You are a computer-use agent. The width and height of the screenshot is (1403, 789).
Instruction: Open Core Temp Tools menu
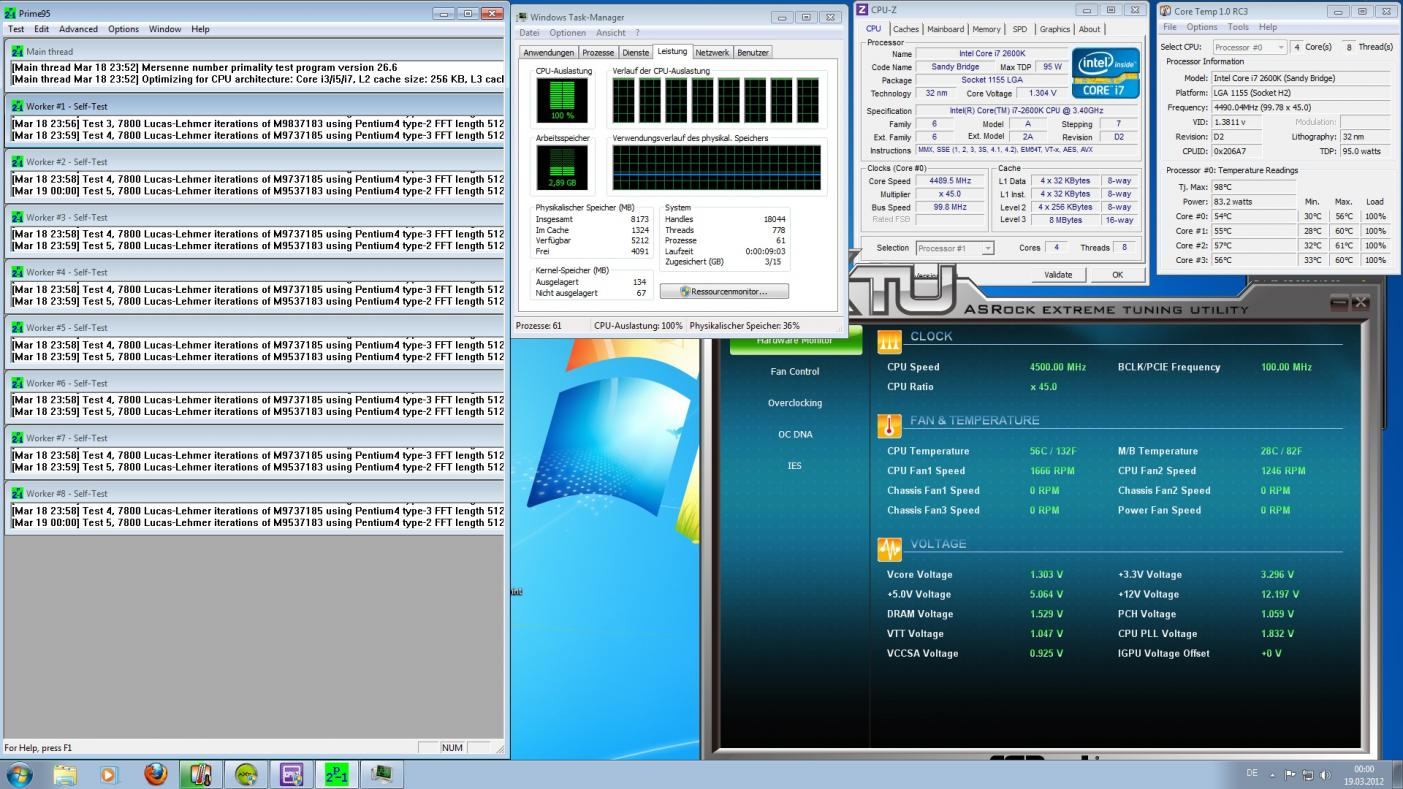1238,27
